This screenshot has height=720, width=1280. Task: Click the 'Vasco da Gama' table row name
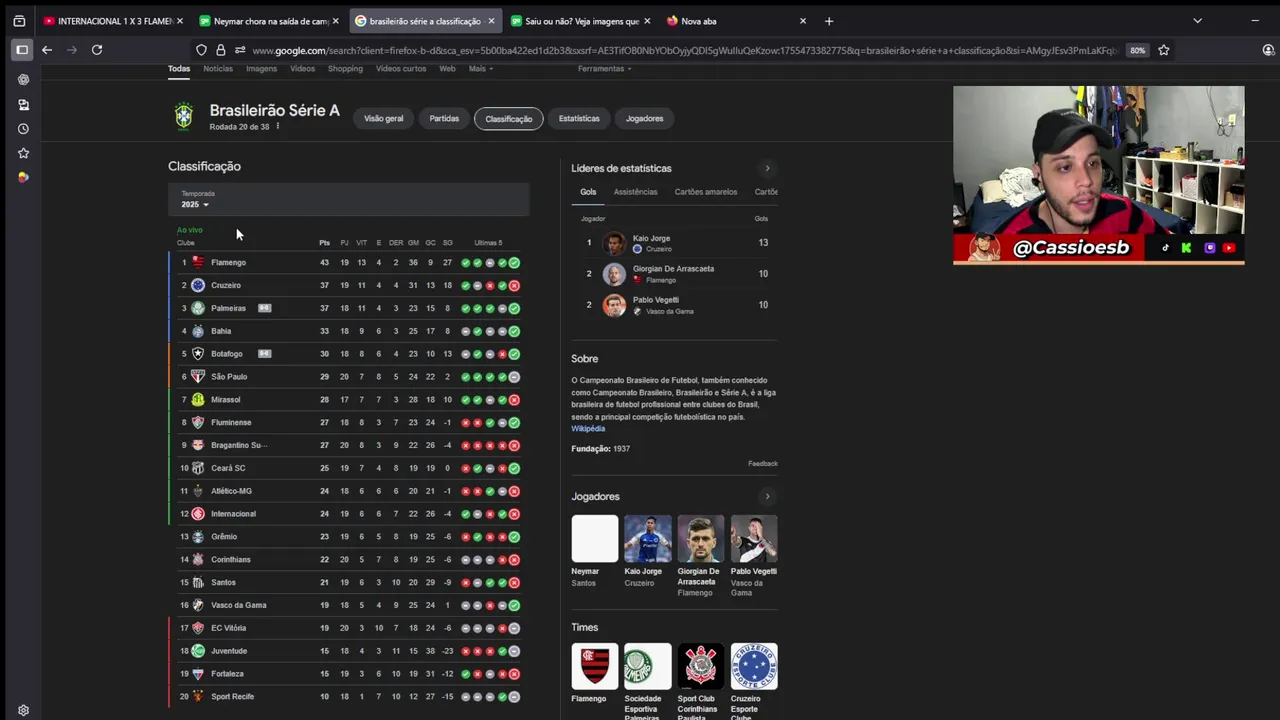click(239, 605)
